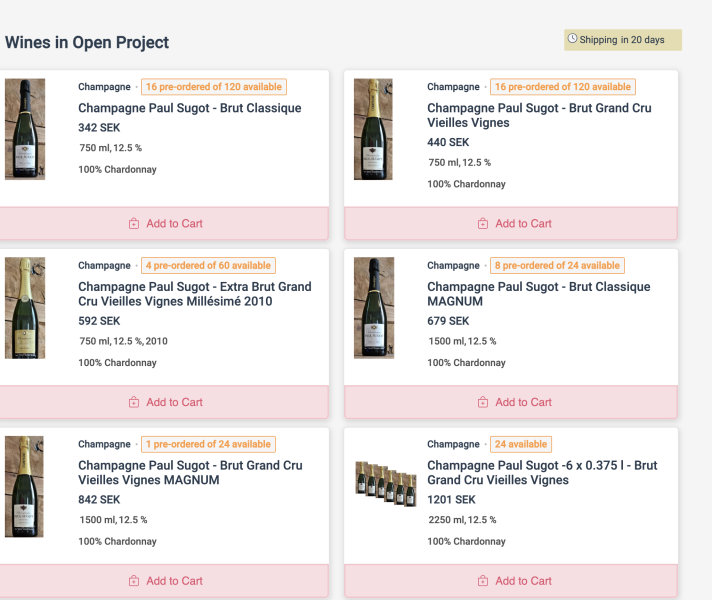Add Brut Classique 342 SEK to cart

point(164,223)
